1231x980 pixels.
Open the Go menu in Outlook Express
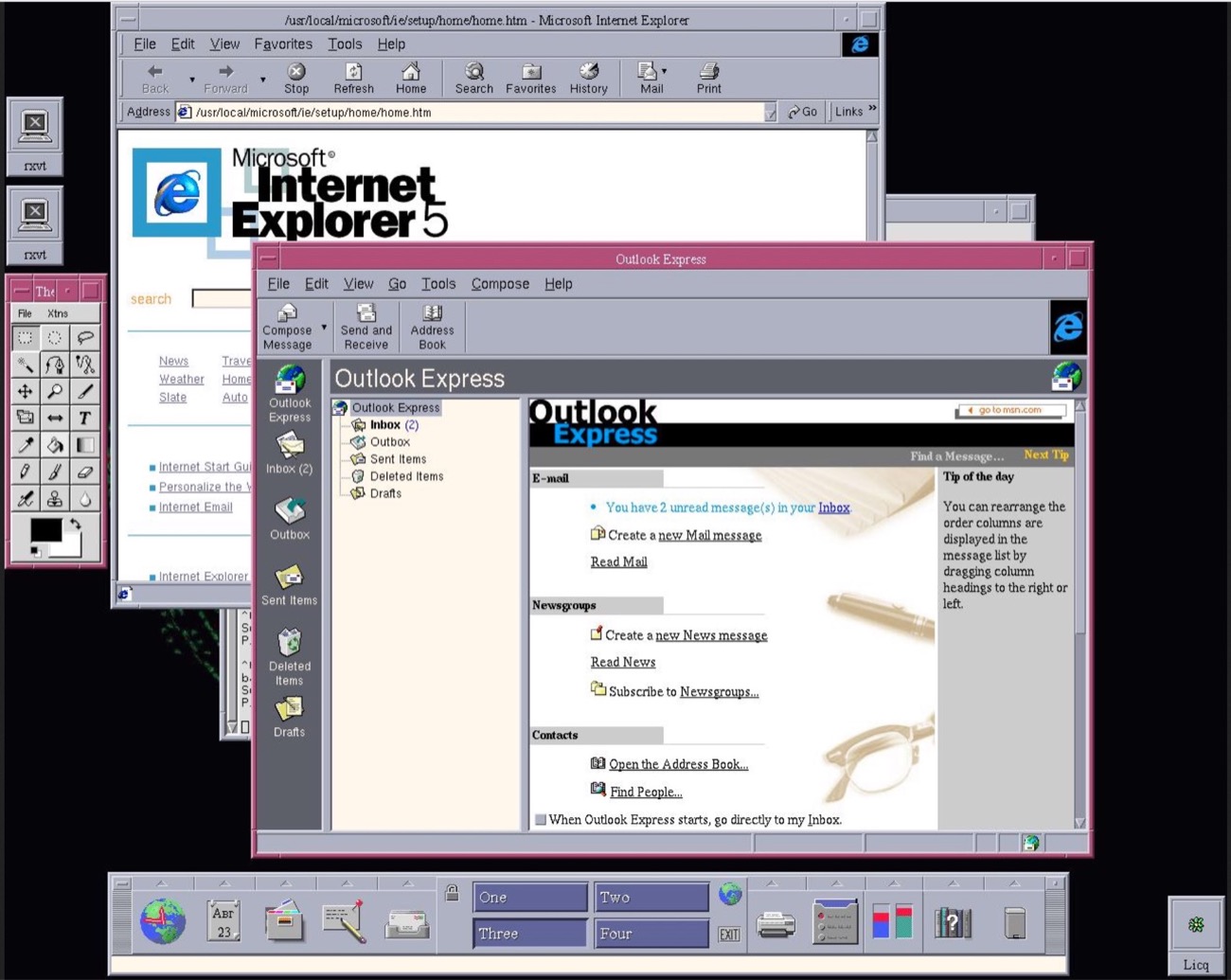coord(397,284)
